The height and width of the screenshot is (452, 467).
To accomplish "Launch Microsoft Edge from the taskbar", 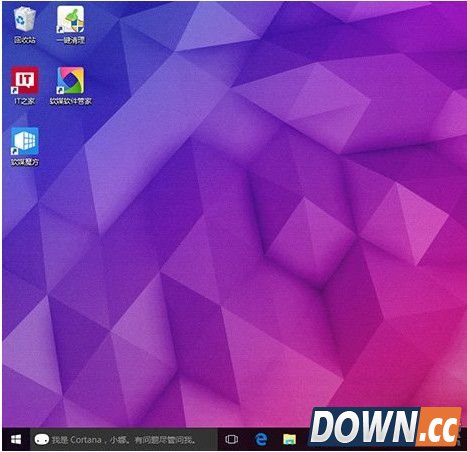I will [x=261, y=439].
